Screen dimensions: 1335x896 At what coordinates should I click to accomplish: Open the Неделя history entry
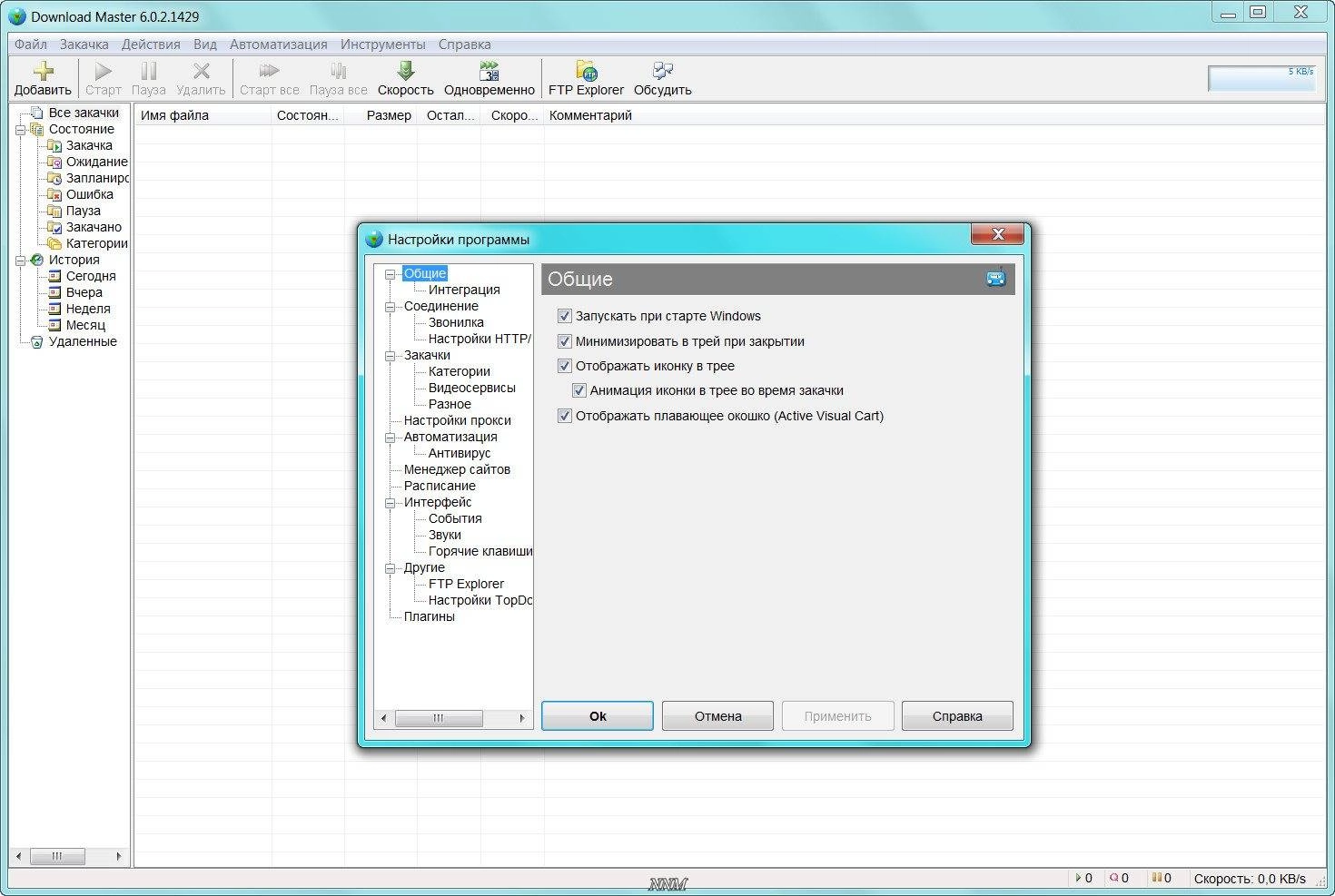(88, 309)
